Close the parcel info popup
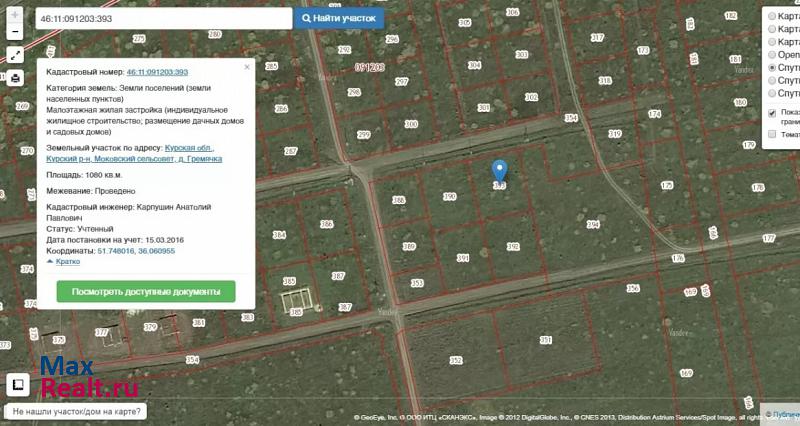 pos(247,67)
